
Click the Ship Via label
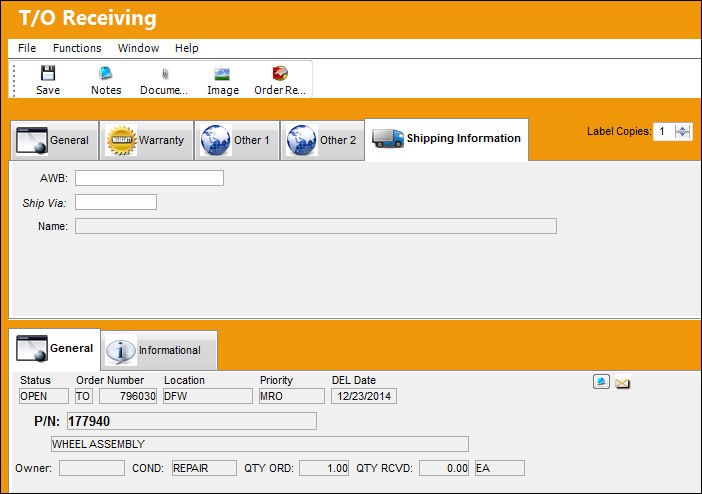coord(44,203)
